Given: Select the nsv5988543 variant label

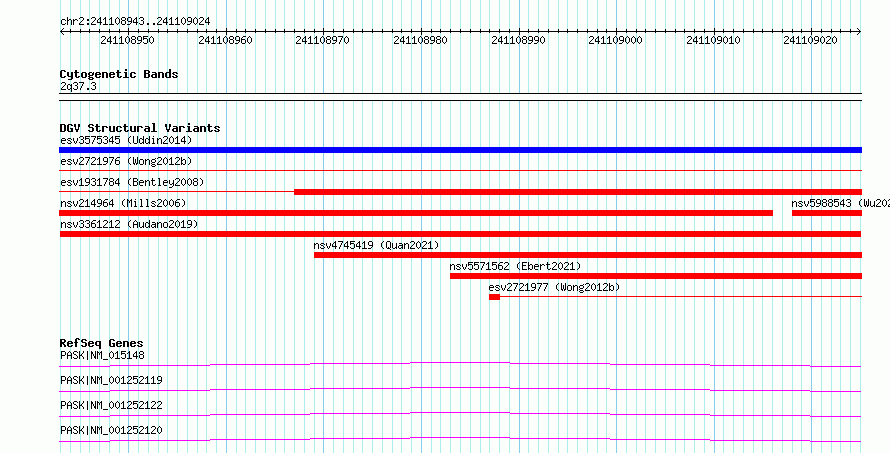Looking at the screenshot, I should click(x=841, y=203).
